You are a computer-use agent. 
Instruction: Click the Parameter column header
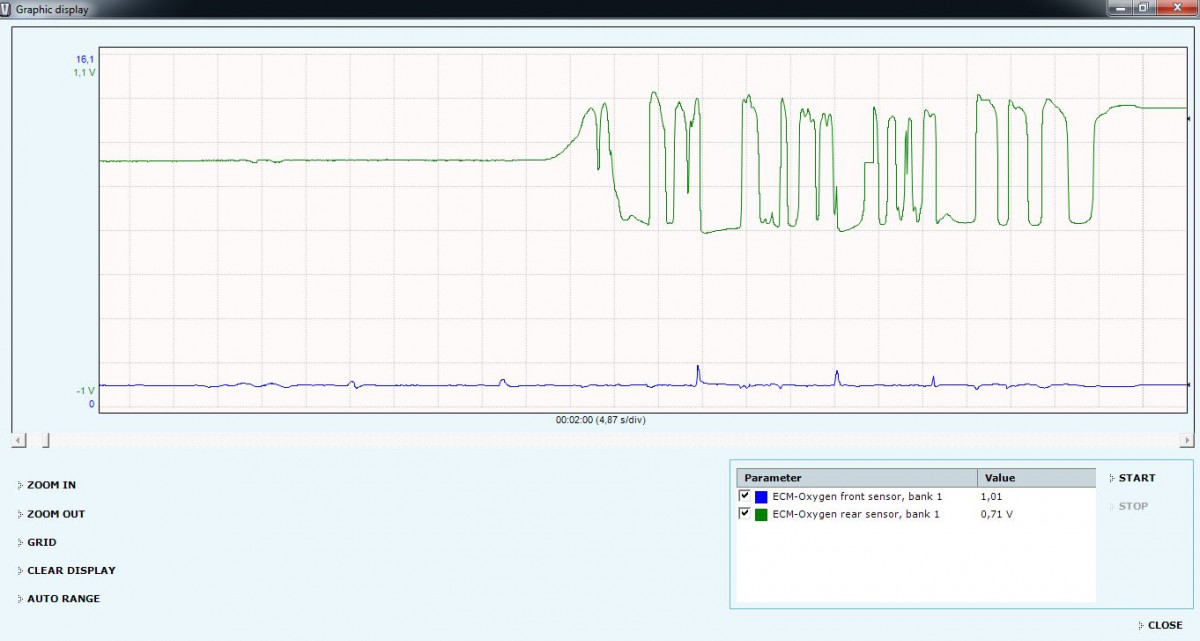[x=856, y=478]
